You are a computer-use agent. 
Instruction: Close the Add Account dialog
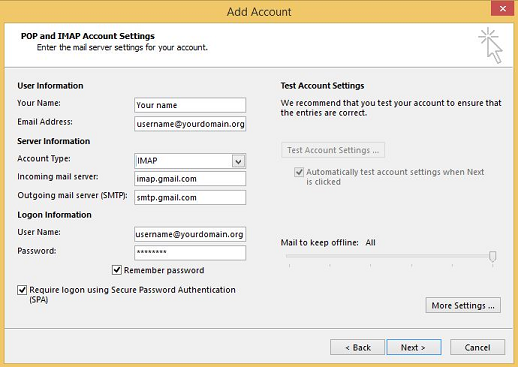pyautogui.click(x=503, y=9)
